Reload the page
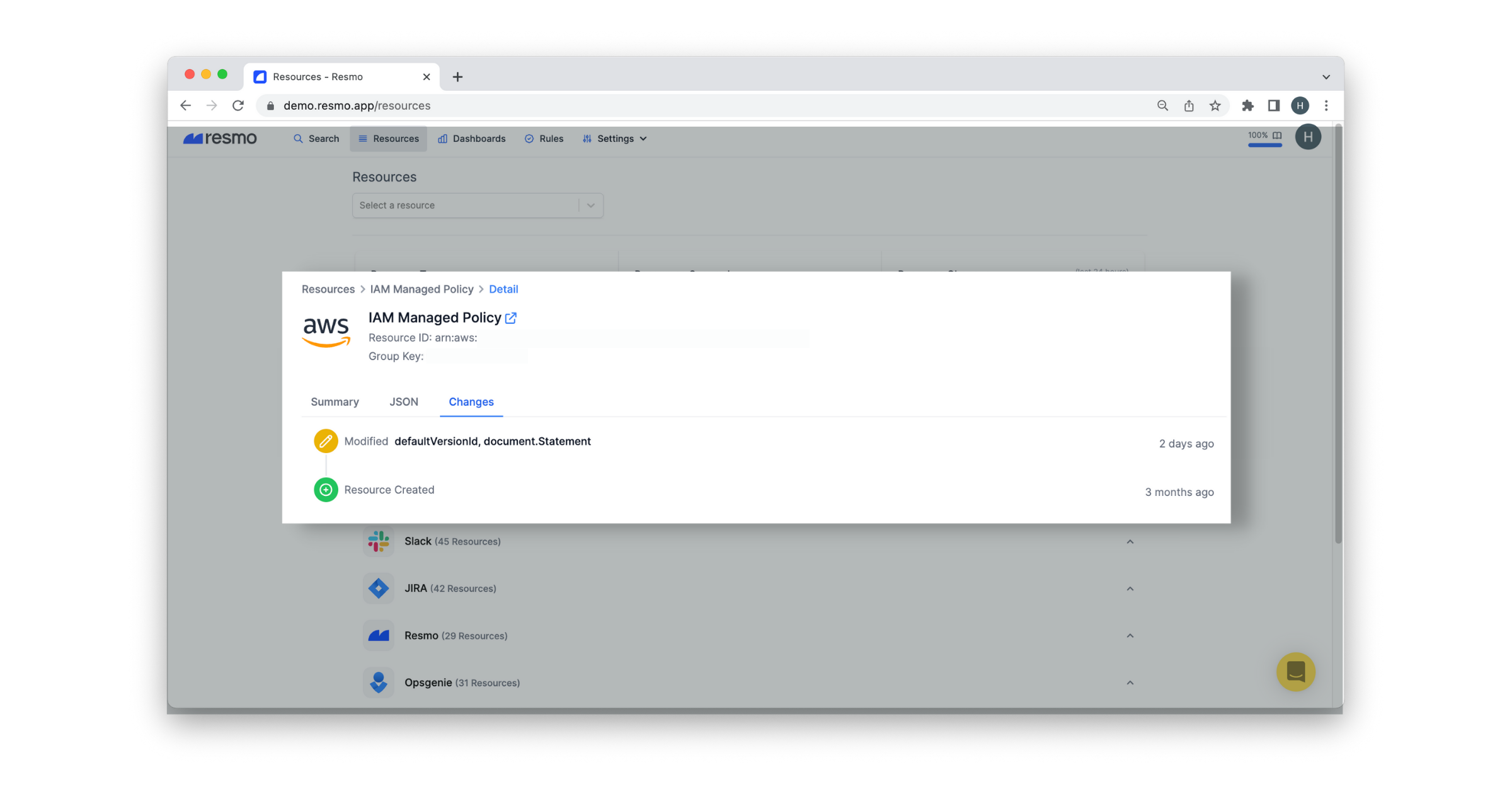 click(x=238, y=106)
